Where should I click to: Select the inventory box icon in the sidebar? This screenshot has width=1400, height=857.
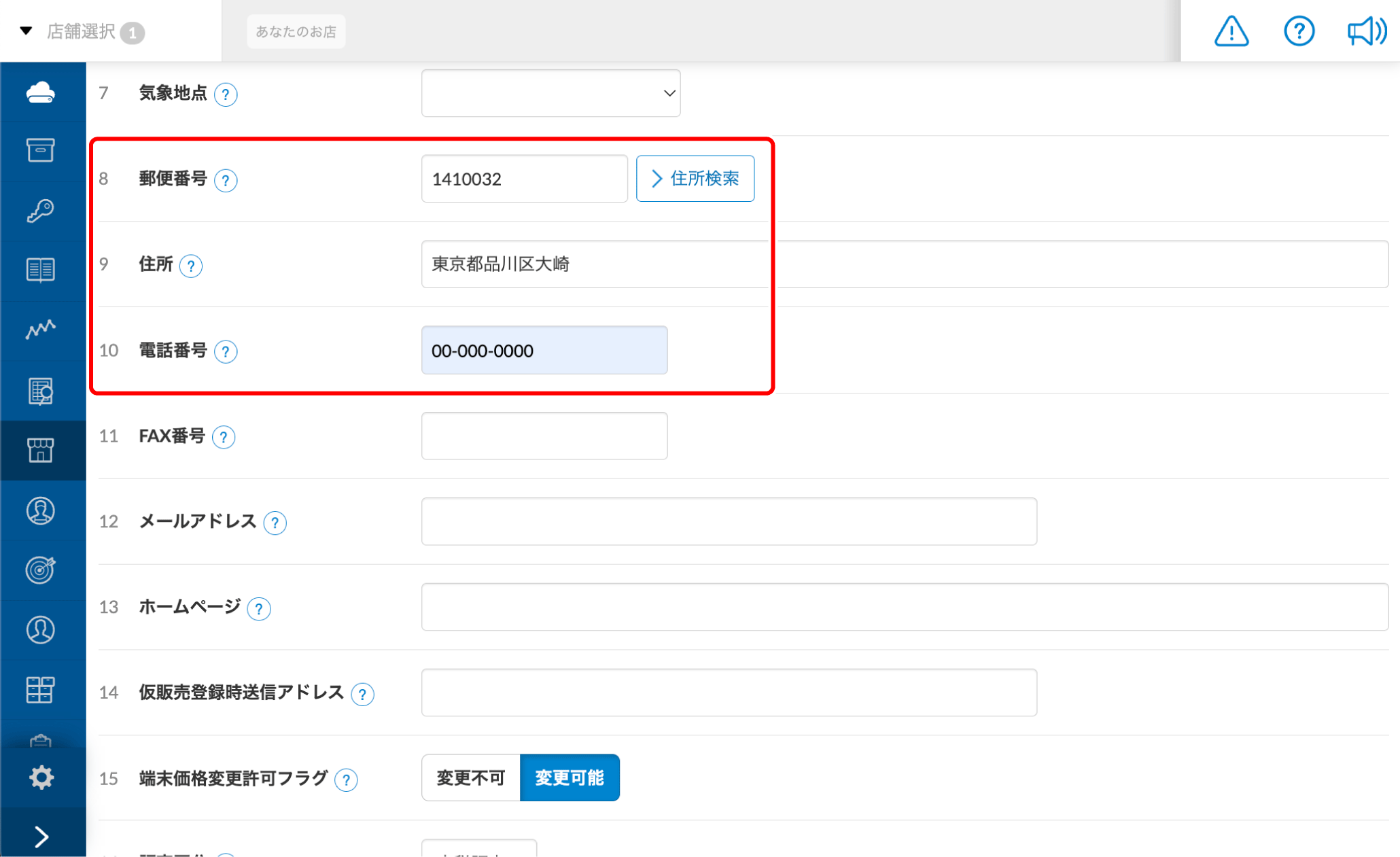pos(42,151)
